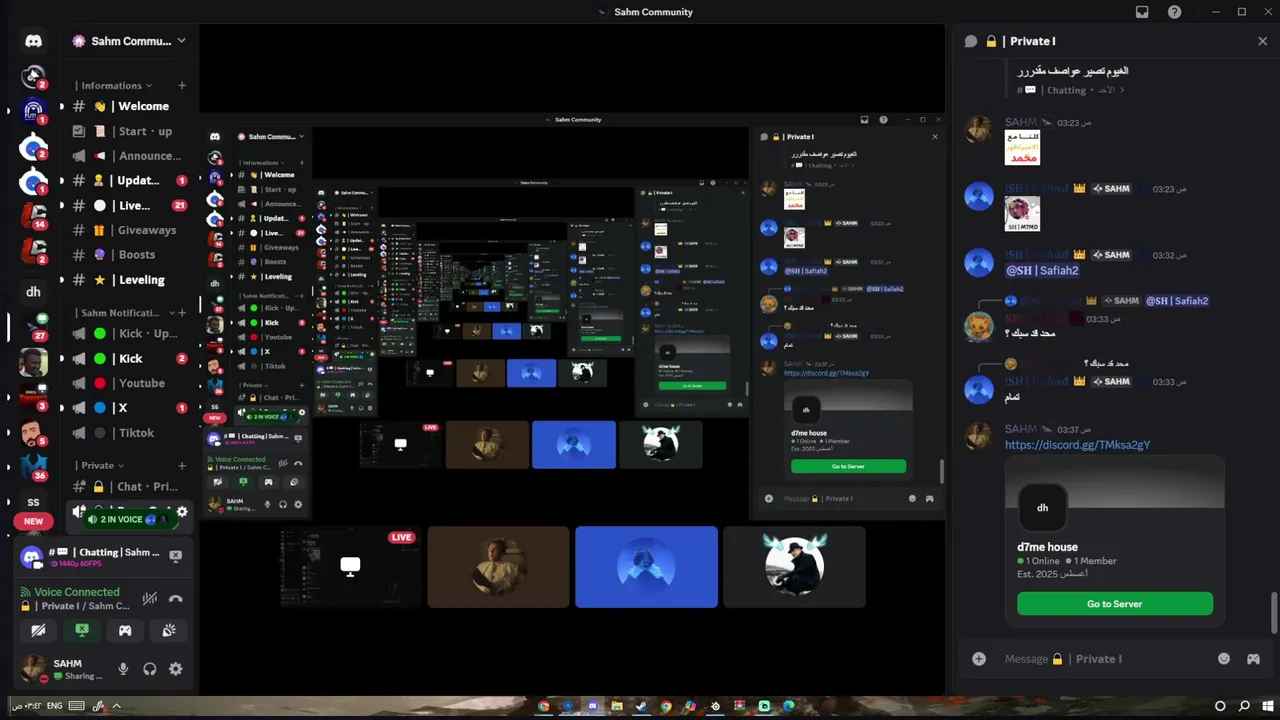Open the Kick Up notifications channel
This screenshot has width=1280, height=720.
click(130, 333)
